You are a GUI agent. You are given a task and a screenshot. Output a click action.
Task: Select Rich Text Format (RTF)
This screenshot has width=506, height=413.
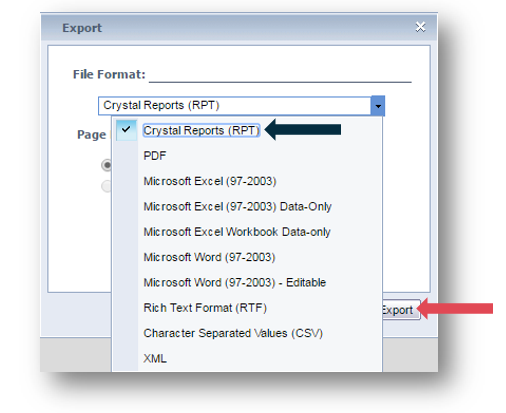[x=205, y=308]
